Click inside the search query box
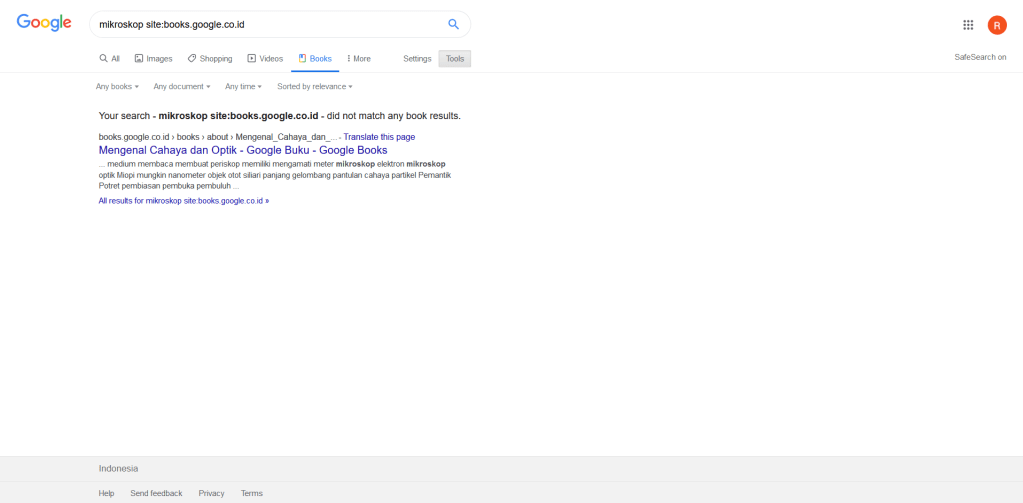 pyautogui.click(x=265, y=24)
